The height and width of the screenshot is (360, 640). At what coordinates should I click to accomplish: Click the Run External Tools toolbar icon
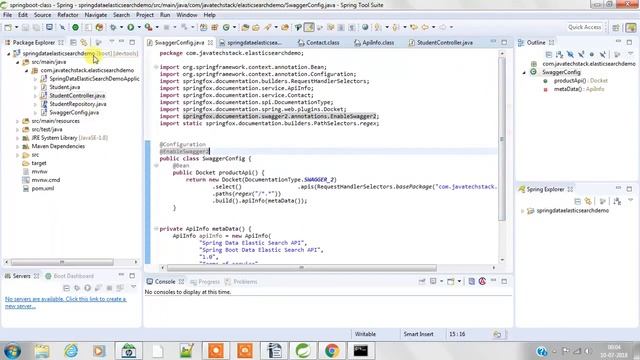pyautogui.click(x=149, y=27)
